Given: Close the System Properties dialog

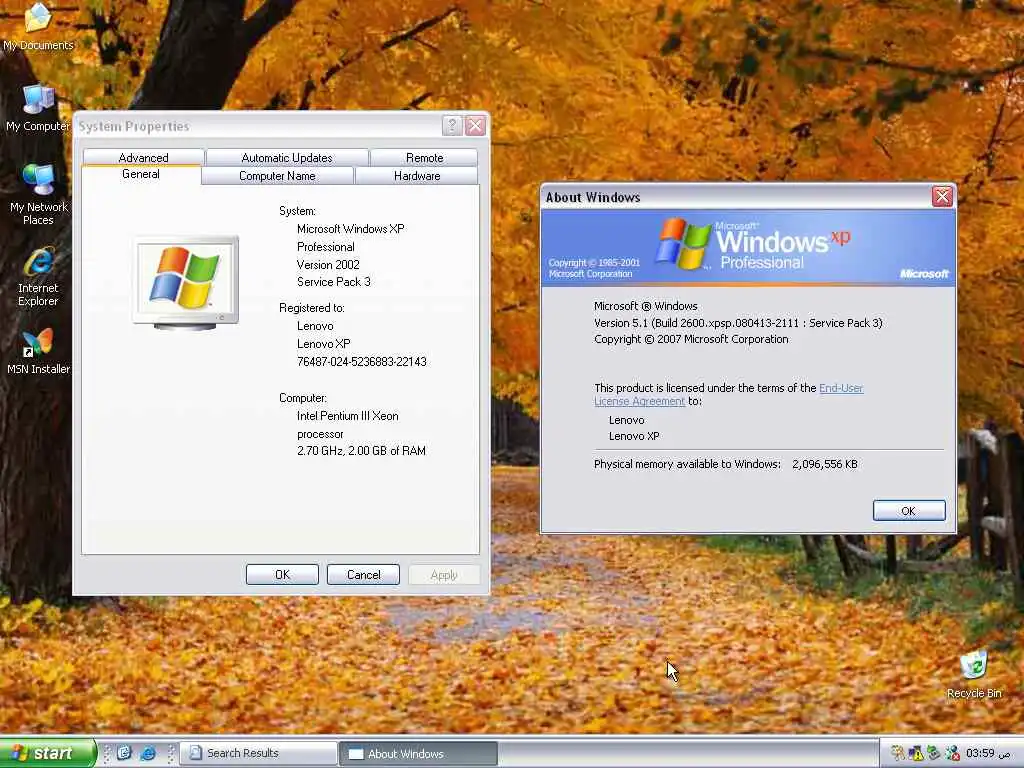Looking at the screenshot, I should point(475,125).
